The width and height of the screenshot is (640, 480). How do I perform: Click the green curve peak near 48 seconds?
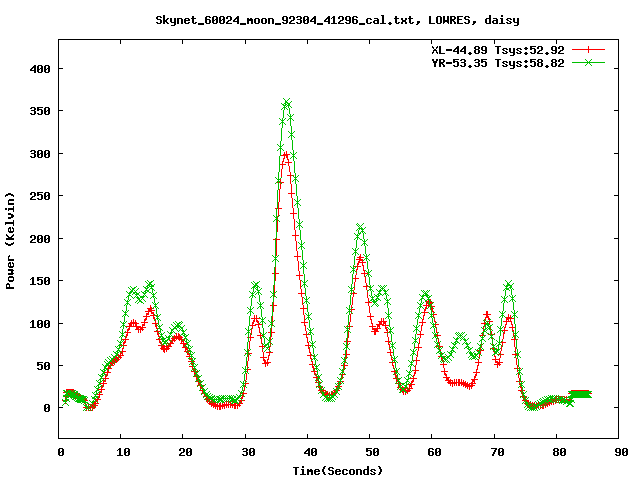click(361, 228)
